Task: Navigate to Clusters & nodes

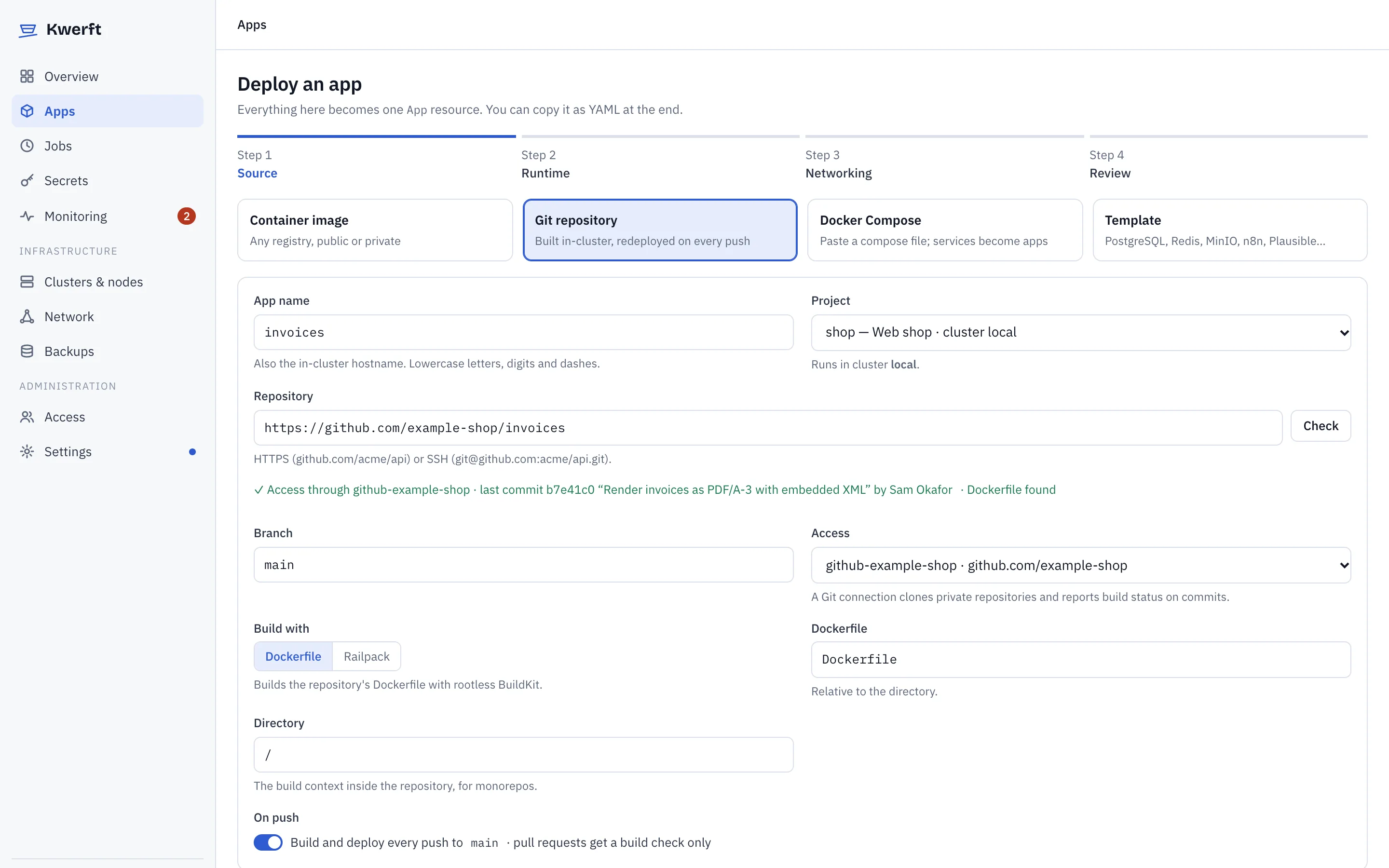Action: click(108, 282)
